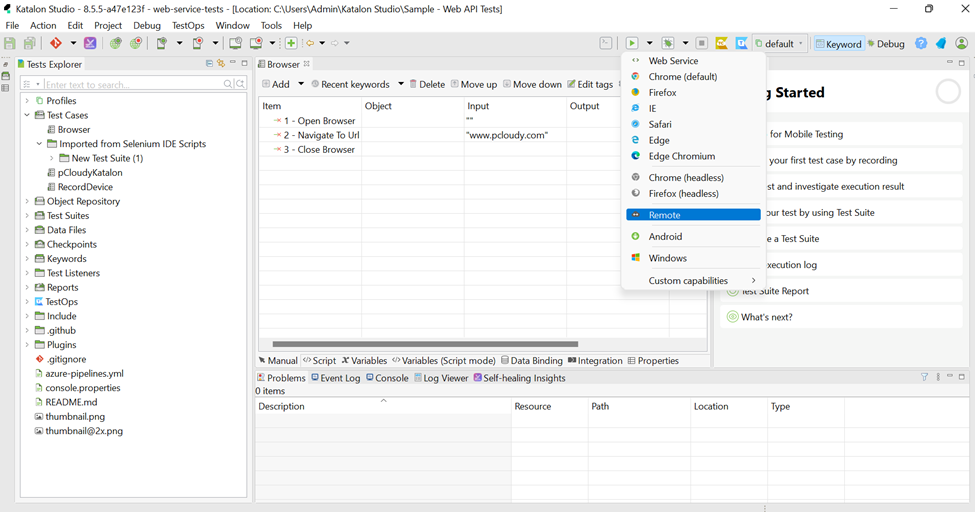Screen dimensions: 975x512
Task: Click the notification bell icon
Action: [x=941, y=43]
